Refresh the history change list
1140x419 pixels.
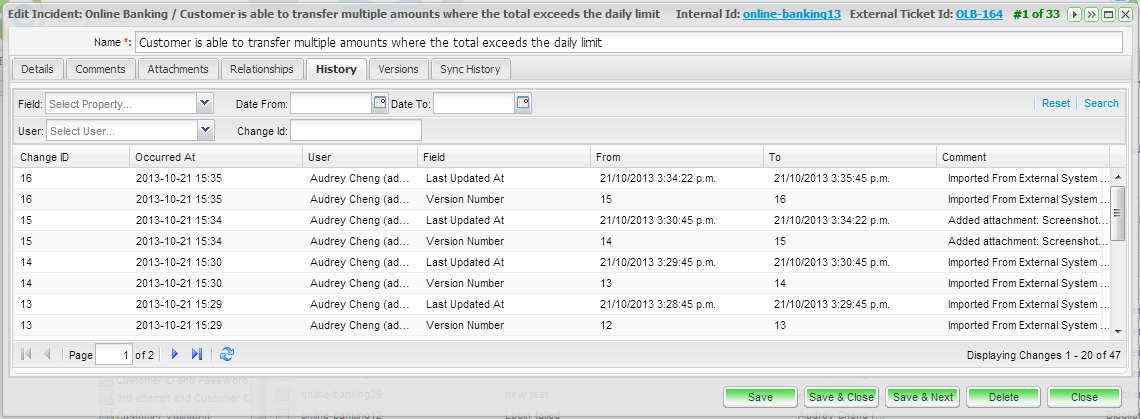click(x=227, y=354)
